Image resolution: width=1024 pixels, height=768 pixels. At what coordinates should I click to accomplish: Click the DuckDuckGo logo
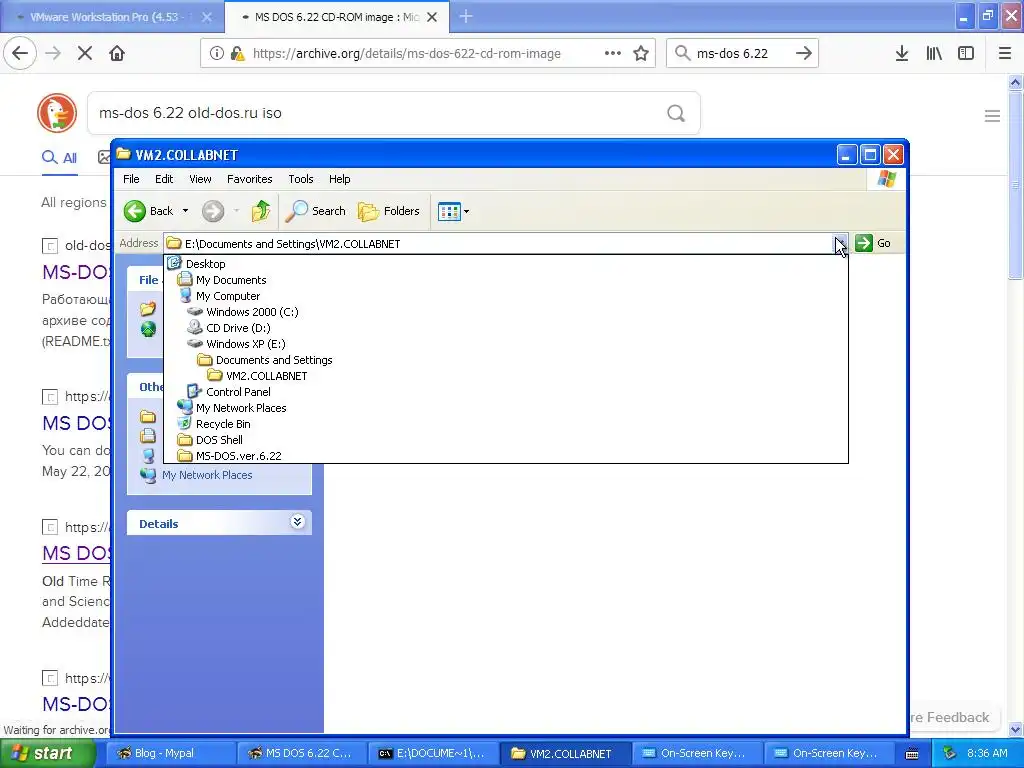[x=57, y=113]
